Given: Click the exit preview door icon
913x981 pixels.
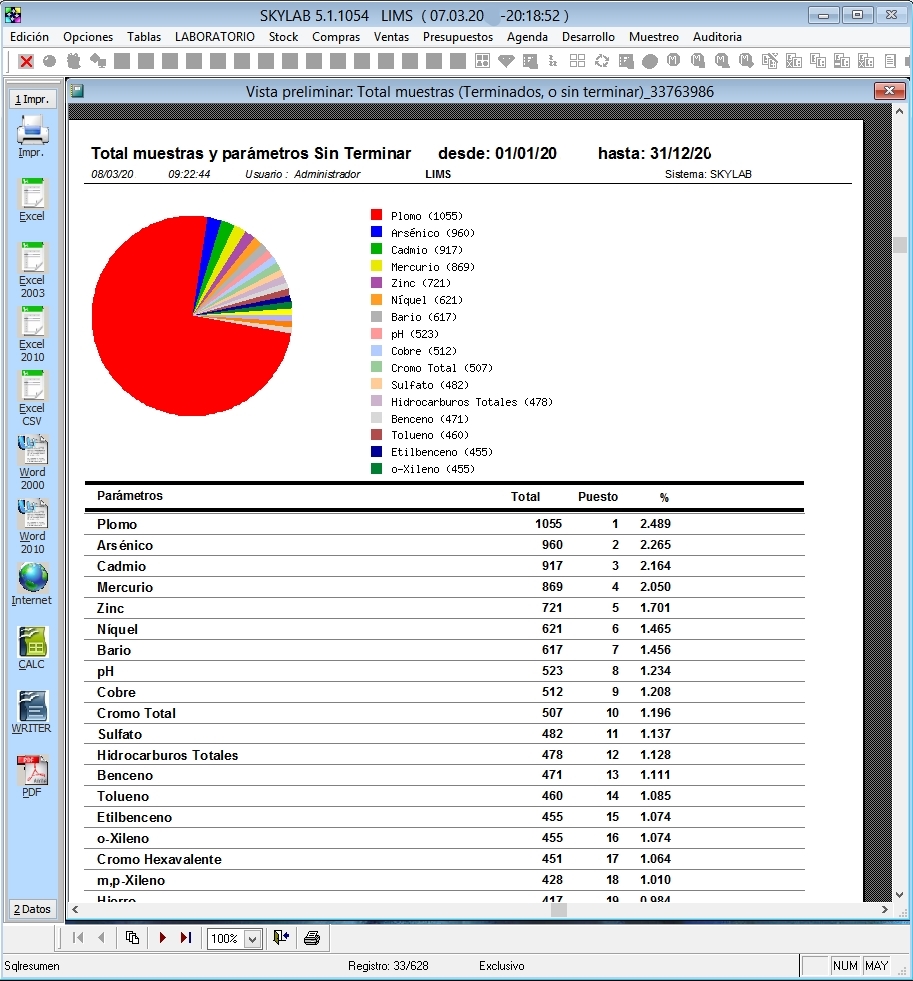Looking at the screenshot, I should coord(281,938).
